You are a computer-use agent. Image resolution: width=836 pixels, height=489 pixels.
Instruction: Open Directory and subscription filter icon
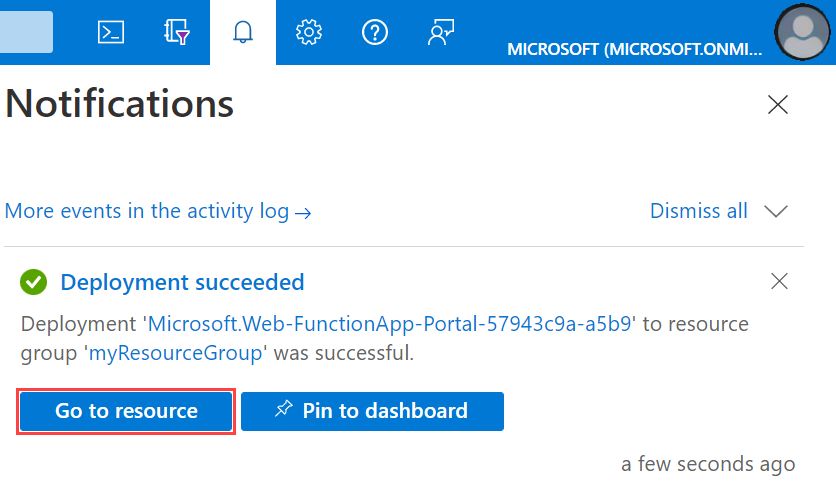point(176,32)
